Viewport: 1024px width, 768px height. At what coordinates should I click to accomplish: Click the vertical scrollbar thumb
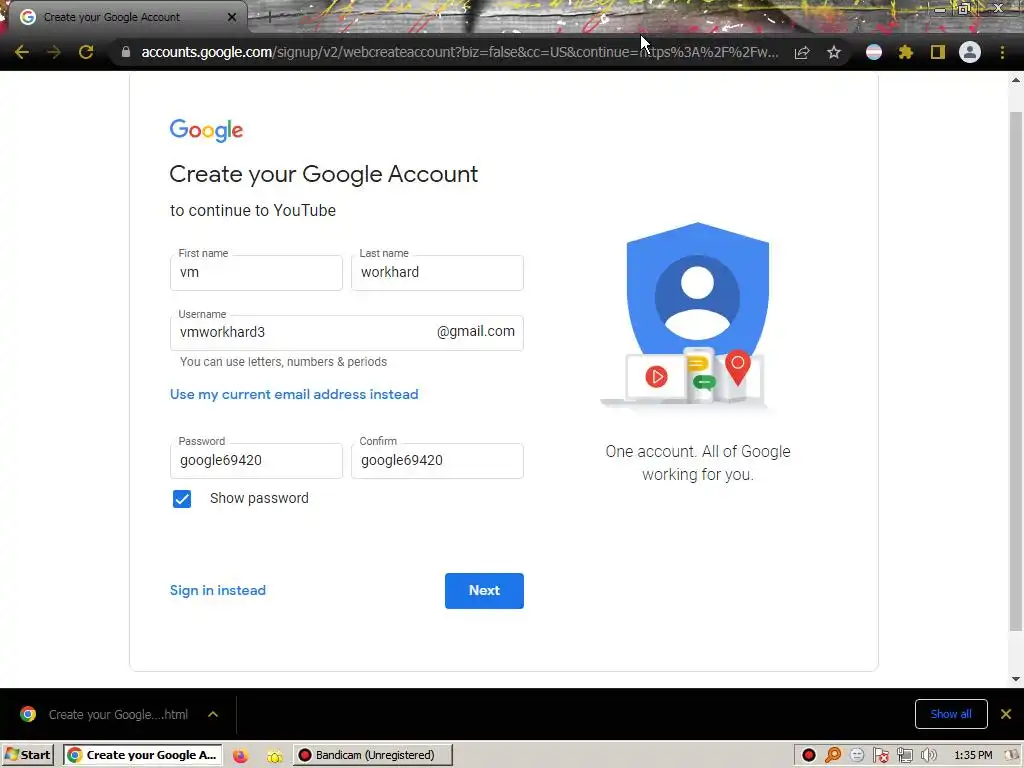[x=1016, y=371]
